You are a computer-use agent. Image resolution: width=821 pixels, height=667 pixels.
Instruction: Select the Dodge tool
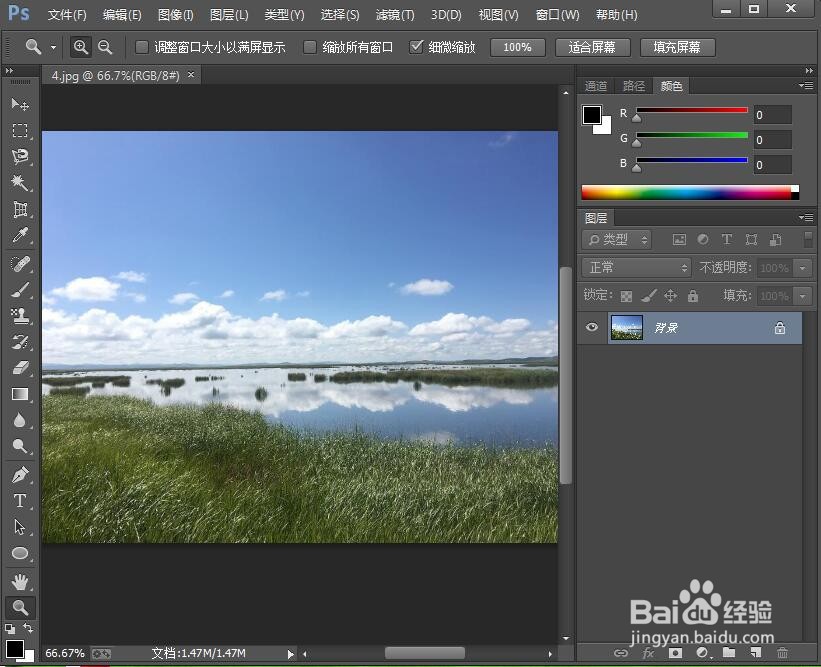pyautogui.click(x=20, y=446)
